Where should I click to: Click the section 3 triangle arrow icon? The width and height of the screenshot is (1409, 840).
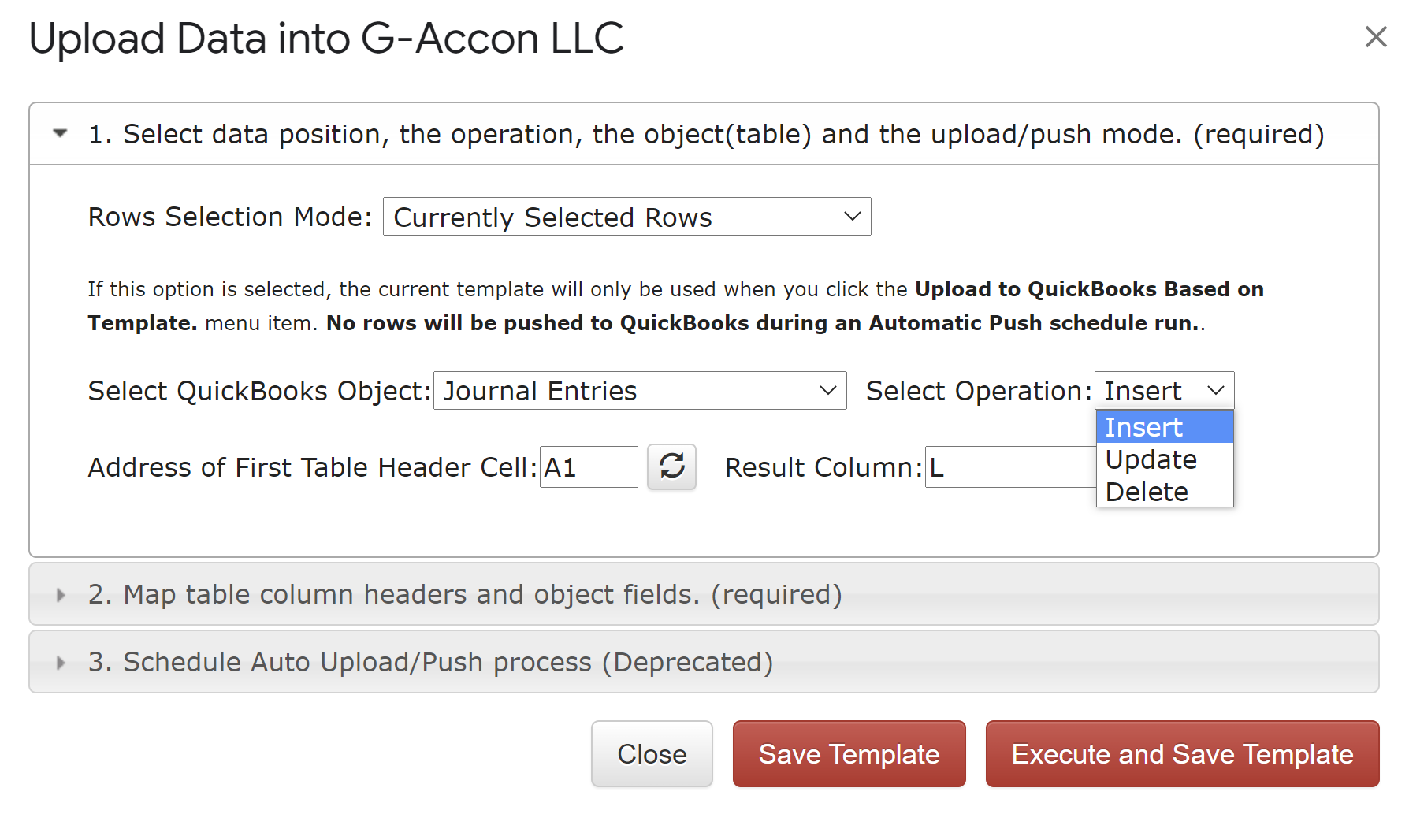(x=61, y=663)
